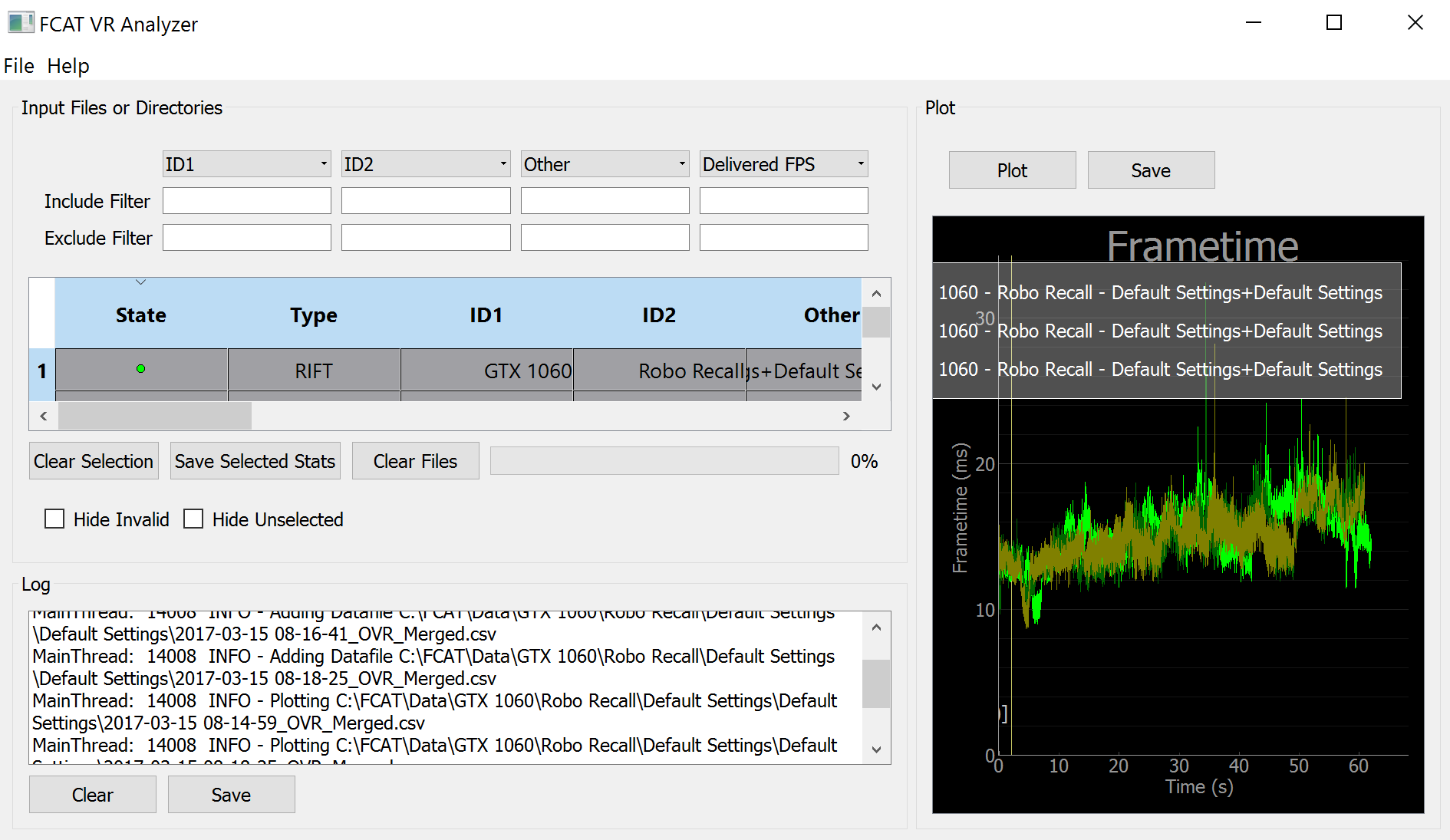Click Save Selected Stats button

click(x=255, y=461)
